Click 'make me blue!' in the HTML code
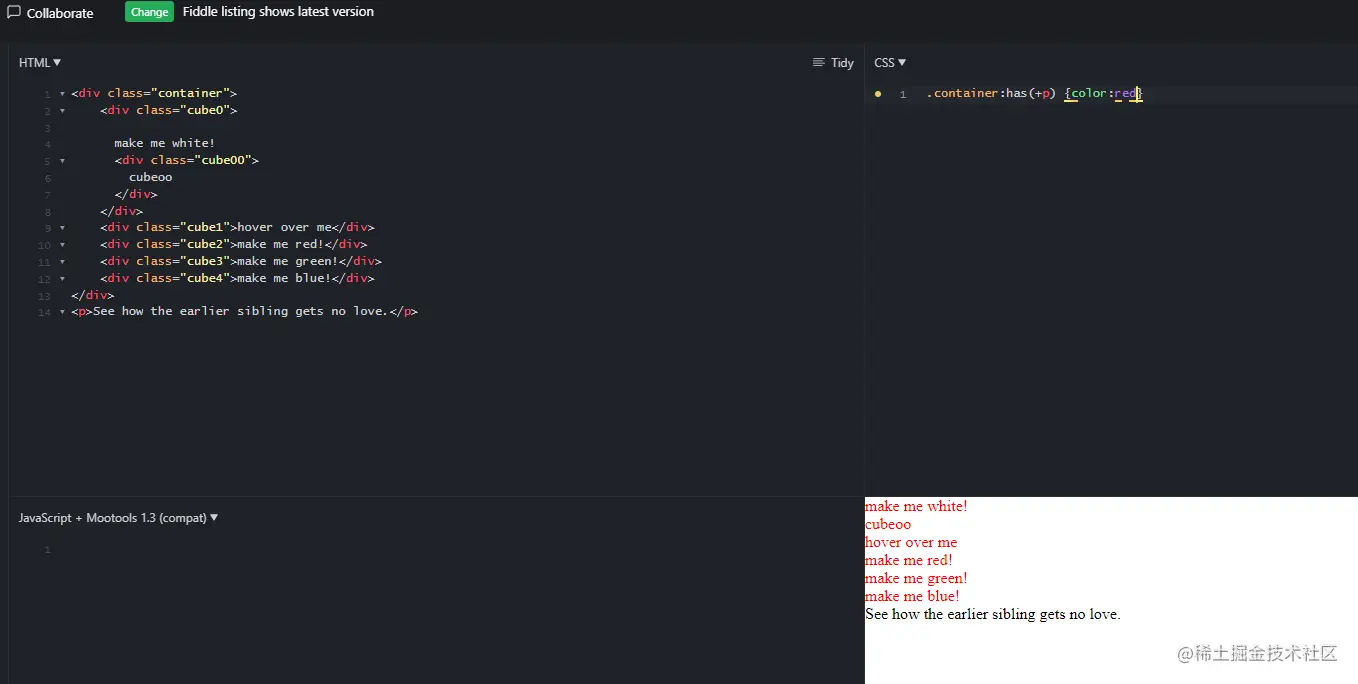Screen dimensions: 1358x684 click(x=284, y=278)
